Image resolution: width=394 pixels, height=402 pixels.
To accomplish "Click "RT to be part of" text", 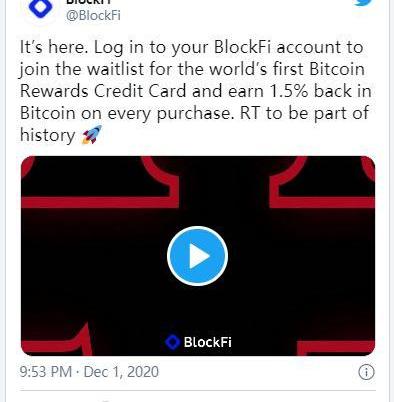I will [304, 113].
